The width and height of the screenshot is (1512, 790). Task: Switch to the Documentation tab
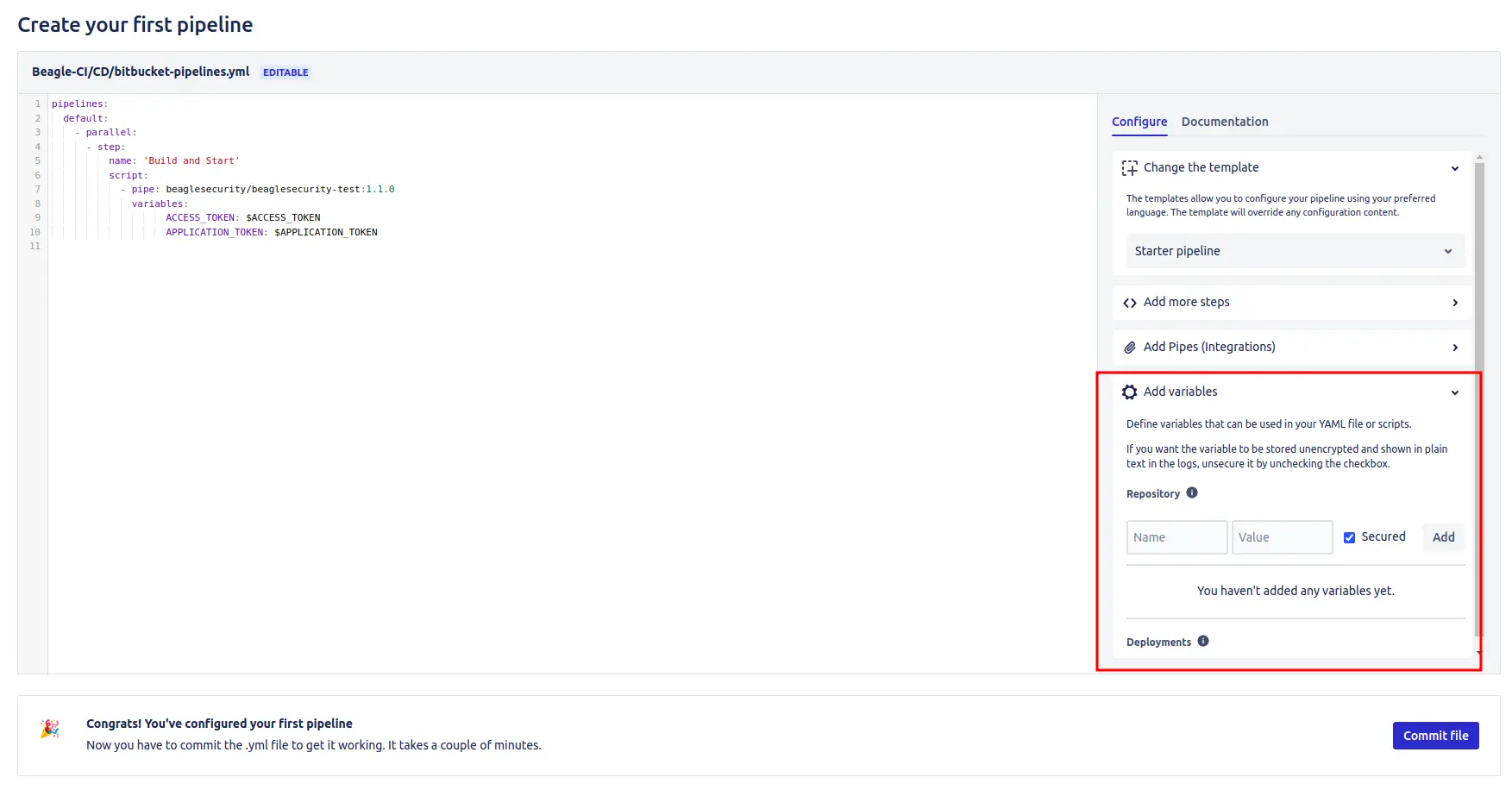pos(1225,122)
